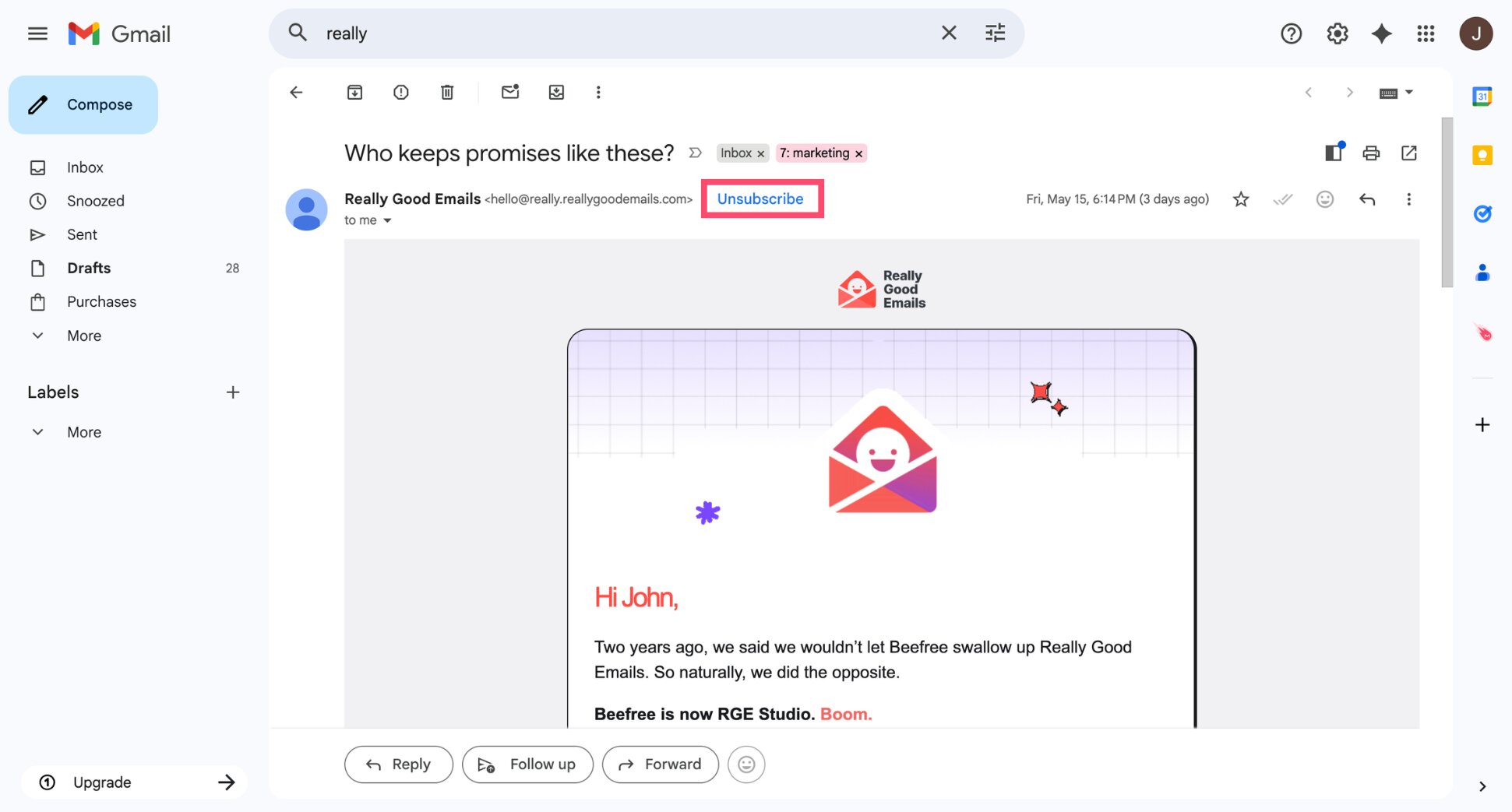Click the 'Boom.' link in email body
Viewport: 1512px width, 812px height.
[x=846, y=714]
